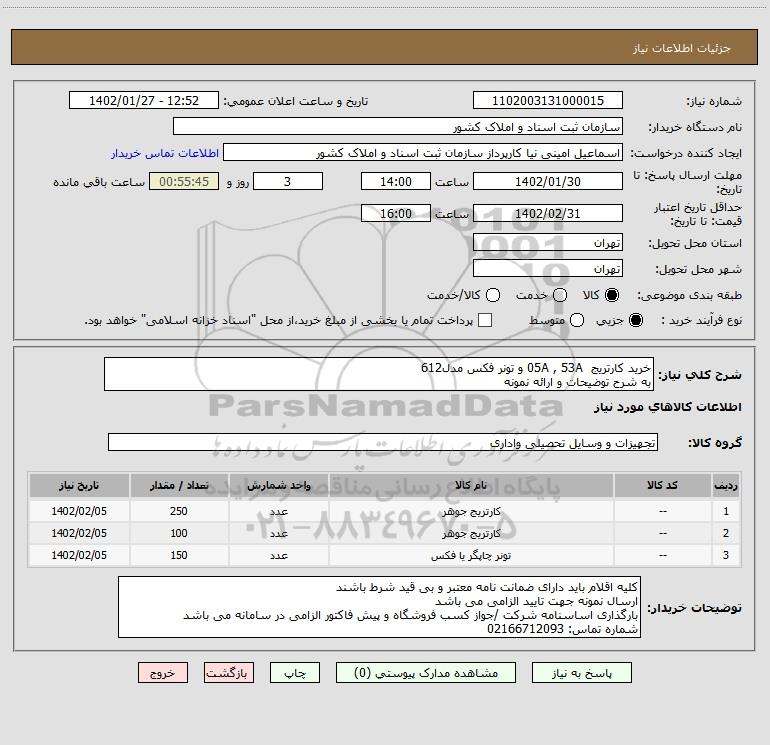Click the response deadline date 1402/01/30
770x745 pixels.
[548, 181]
